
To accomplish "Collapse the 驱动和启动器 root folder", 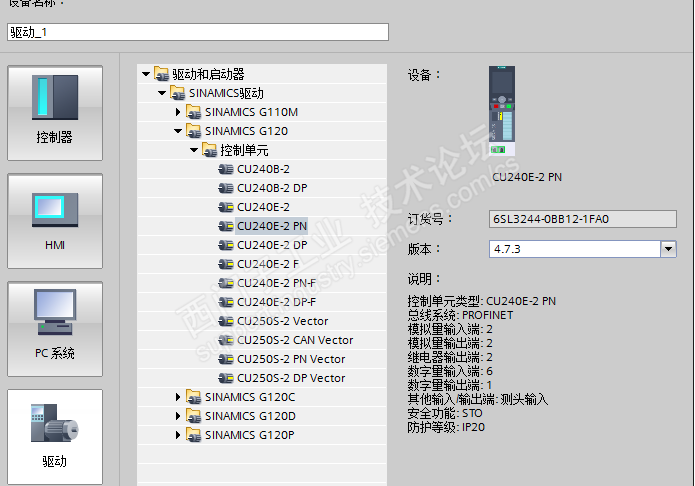I will click(x=146, y=74).
